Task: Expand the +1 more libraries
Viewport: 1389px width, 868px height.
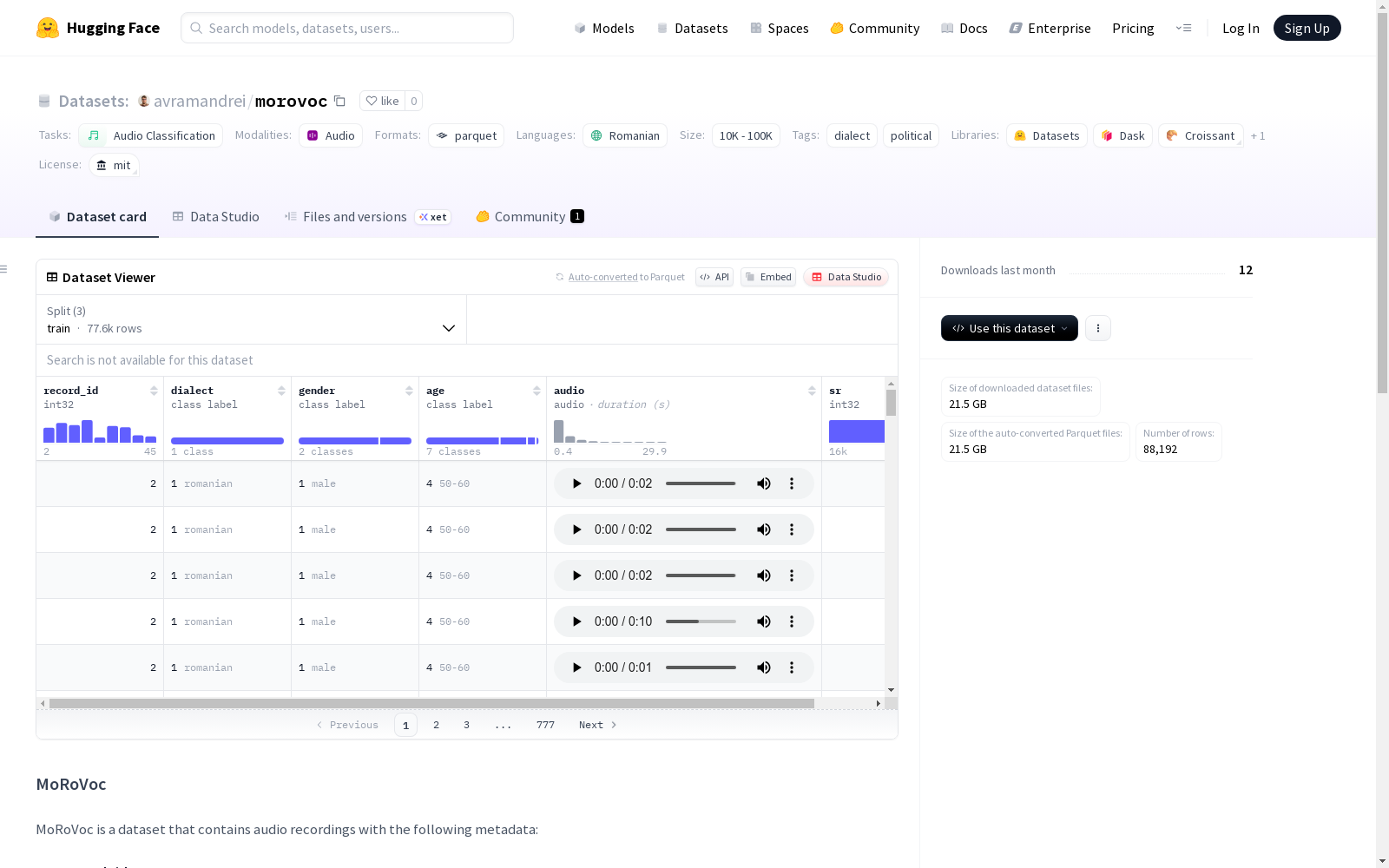Action: [1258, 135]
